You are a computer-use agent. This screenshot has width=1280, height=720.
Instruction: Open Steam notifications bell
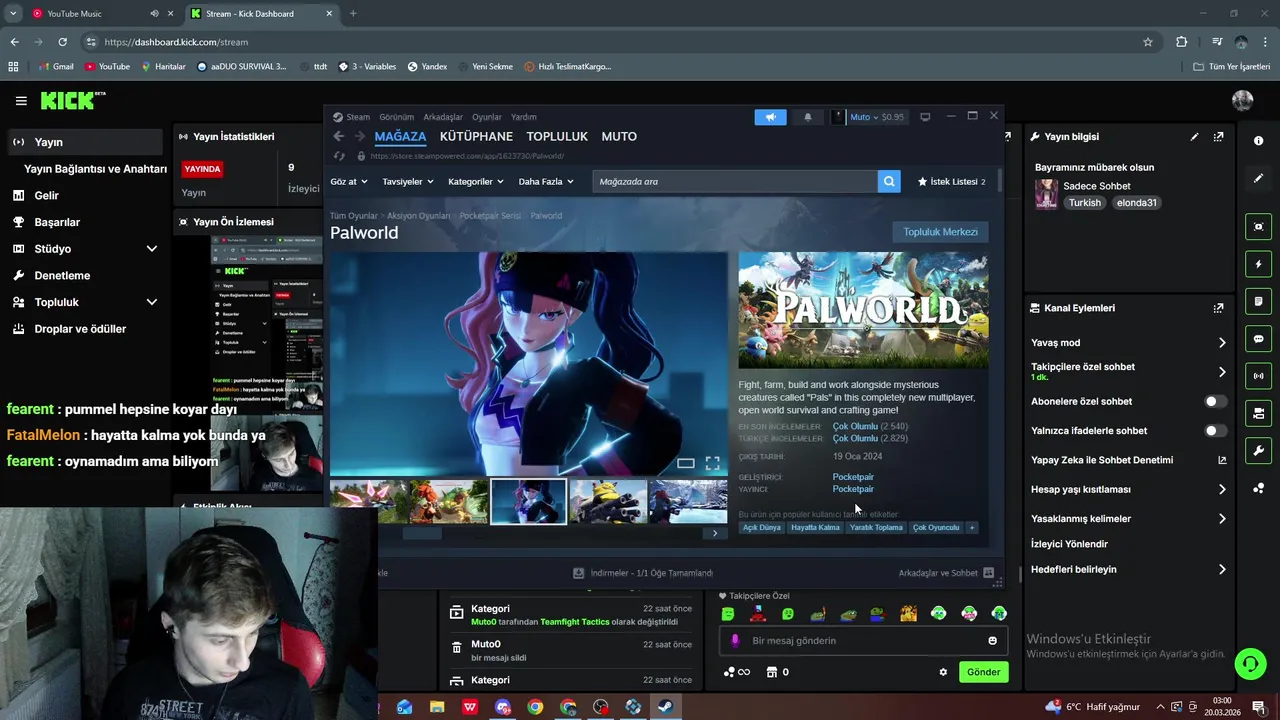tap(808, 117)
